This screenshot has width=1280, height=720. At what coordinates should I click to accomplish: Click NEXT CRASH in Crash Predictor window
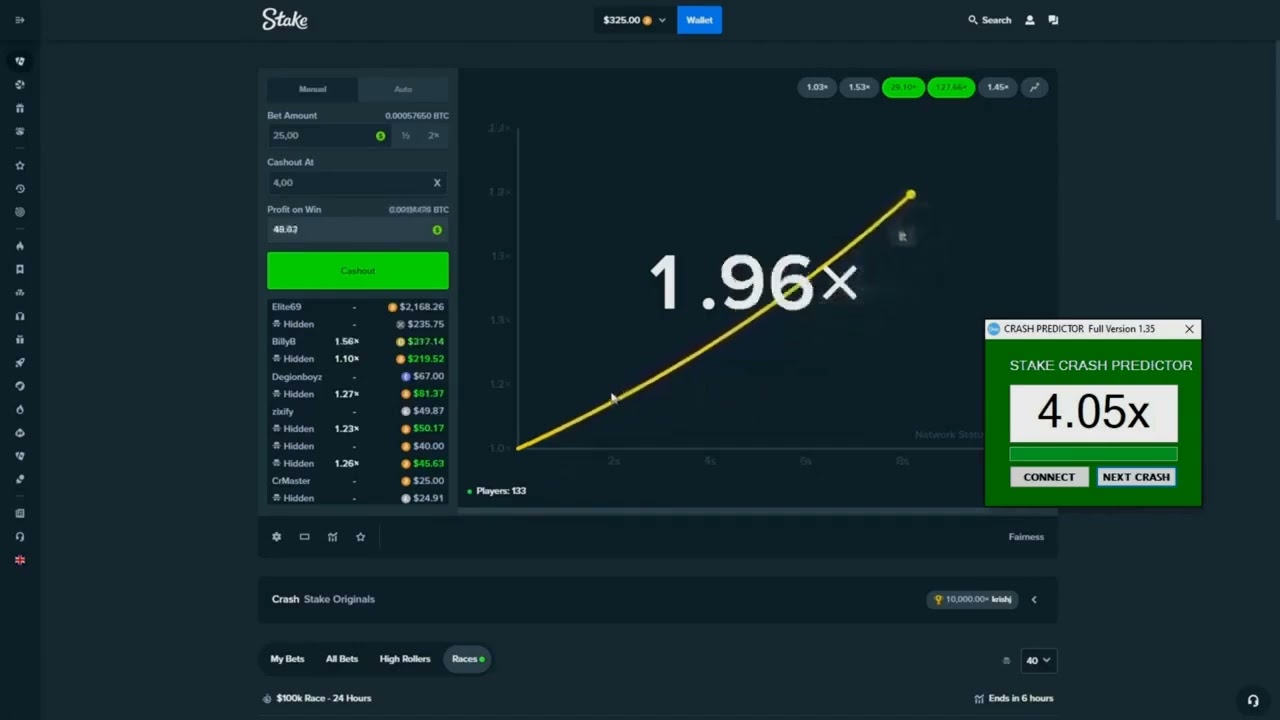point(1136,477)
